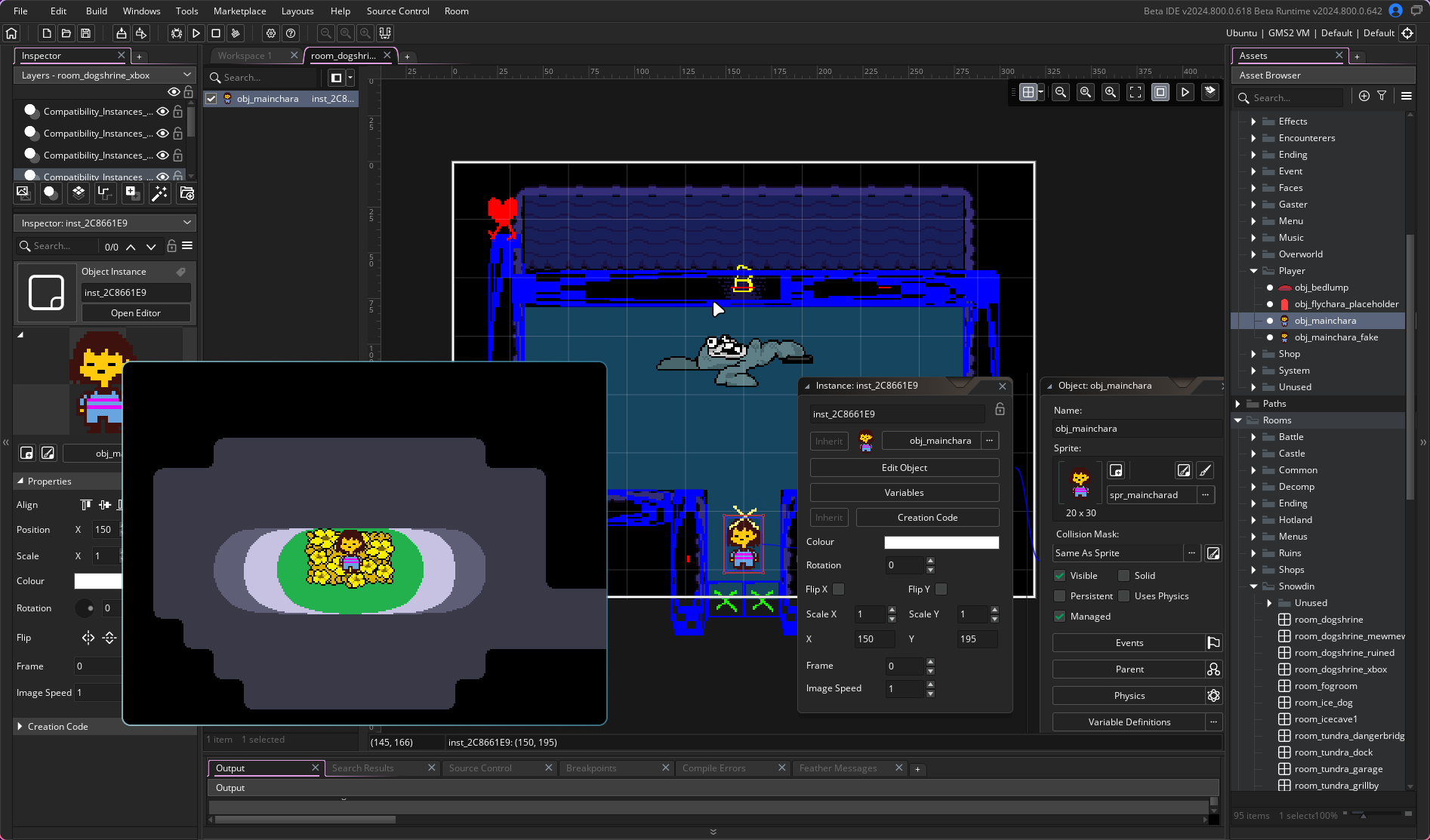Expand Creation Code section in inspector
Screen dimensions: 1430x840
coord(20,727)
